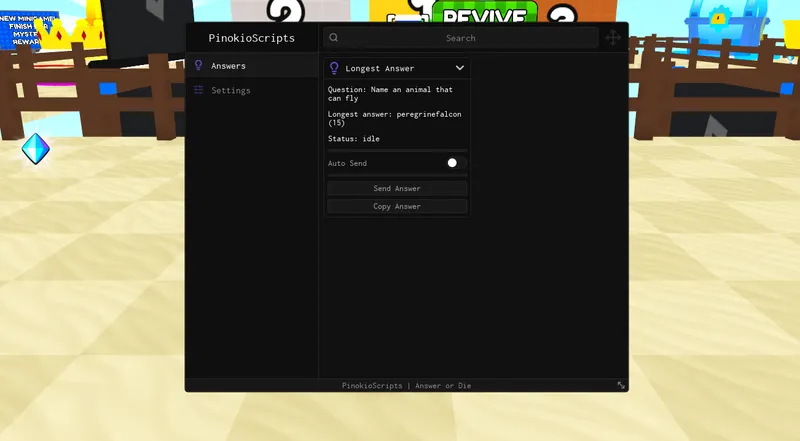Click the move window crosshair icon
The width and height of the screenshot is (800, 441).
(x=613, y=37)
